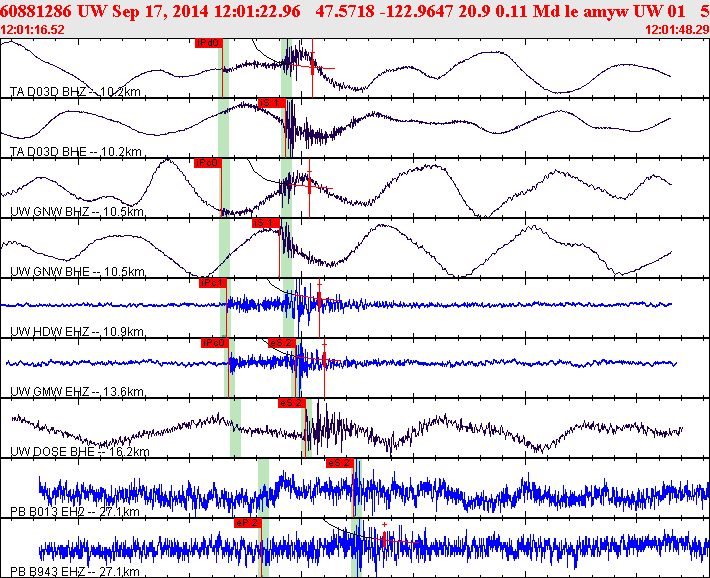Click the iPc0 pick flag on GNW BHZ
710x578 pixels.
click(208, 163)
